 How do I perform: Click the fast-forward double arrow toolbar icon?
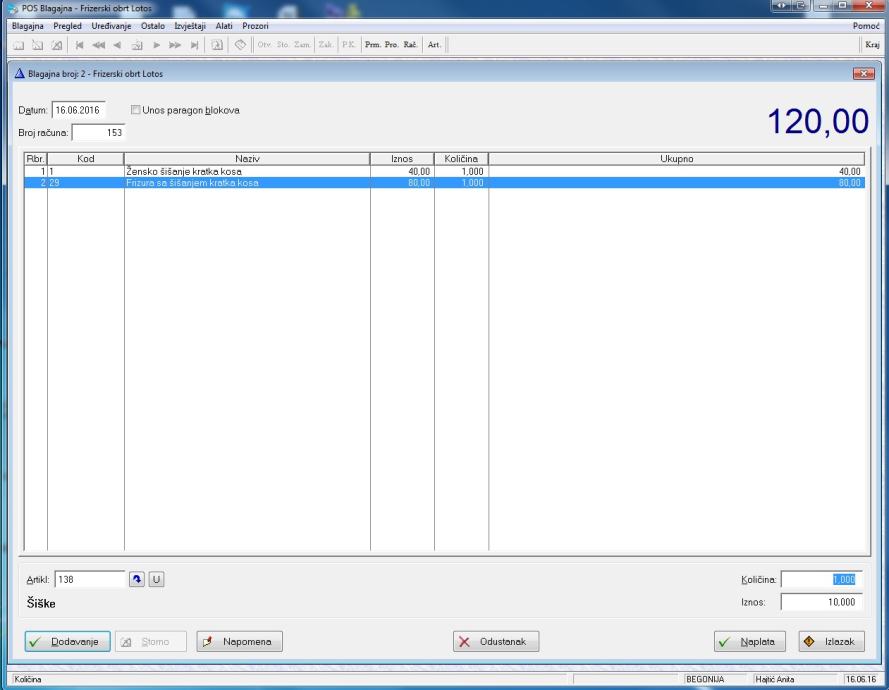[x=175, y=45]
